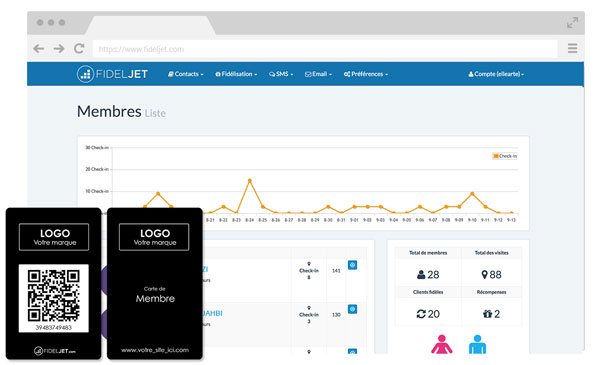Image resolution: width=600 pixels, height=365 pixels.
Task: Click the blue male figure icon
Action: (477, 344)
